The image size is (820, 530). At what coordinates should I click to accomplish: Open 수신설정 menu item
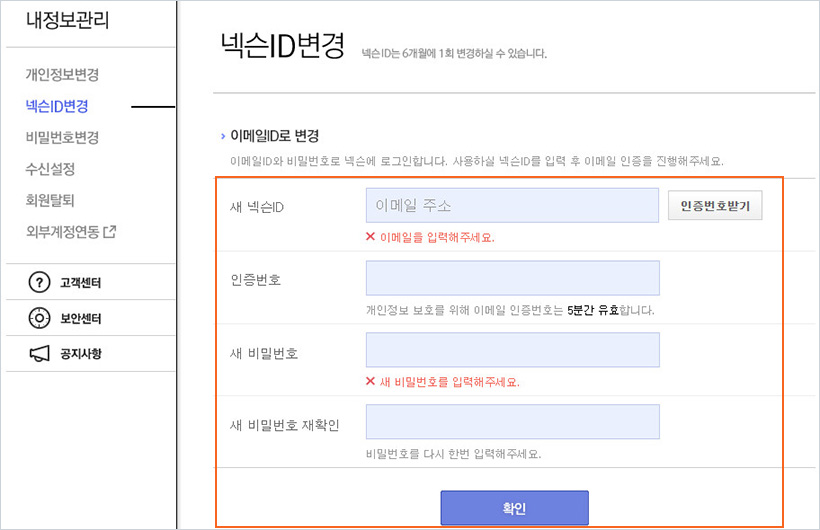(50, 169)
